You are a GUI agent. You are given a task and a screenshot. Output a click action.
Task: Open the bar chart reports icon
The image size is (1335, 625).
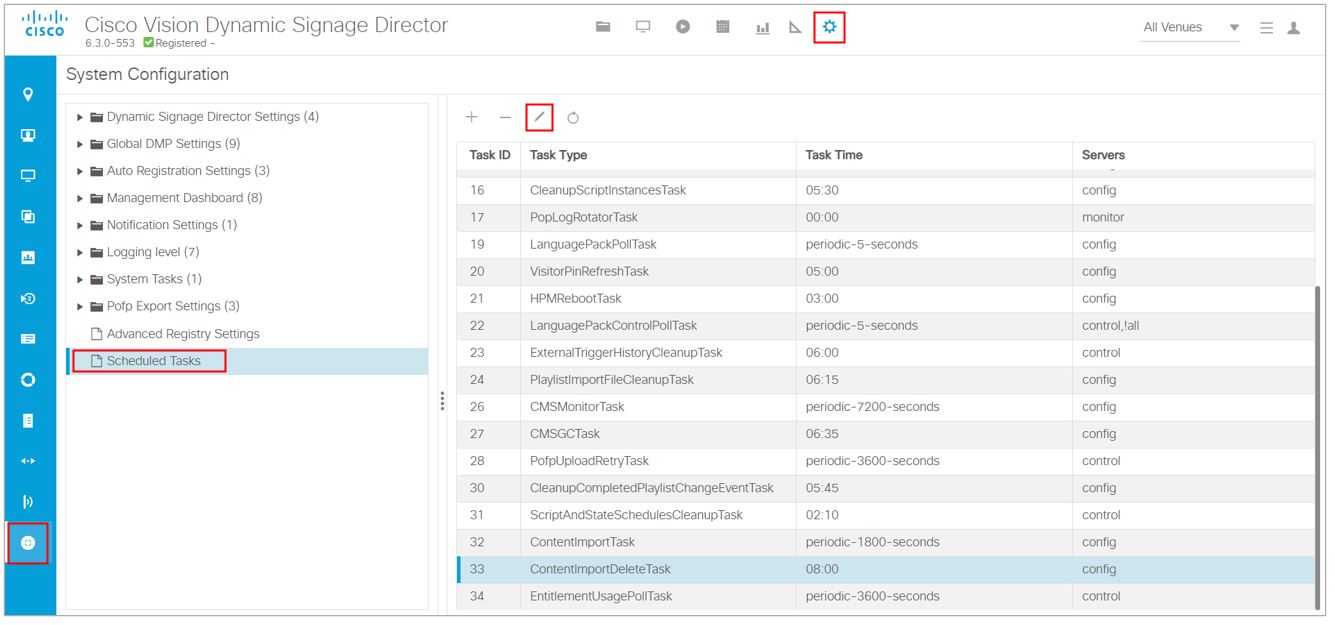762,28
